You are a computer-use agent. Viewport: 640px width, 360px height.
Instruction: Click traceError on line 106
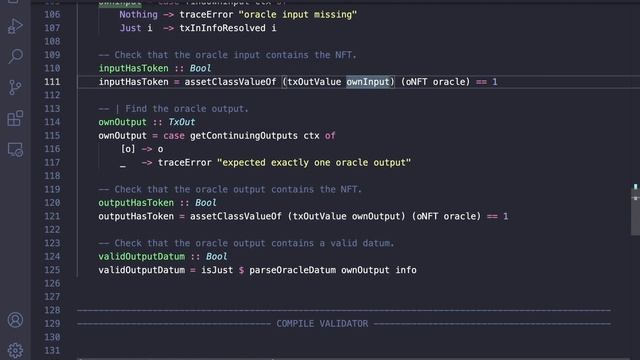click(206, 15)
